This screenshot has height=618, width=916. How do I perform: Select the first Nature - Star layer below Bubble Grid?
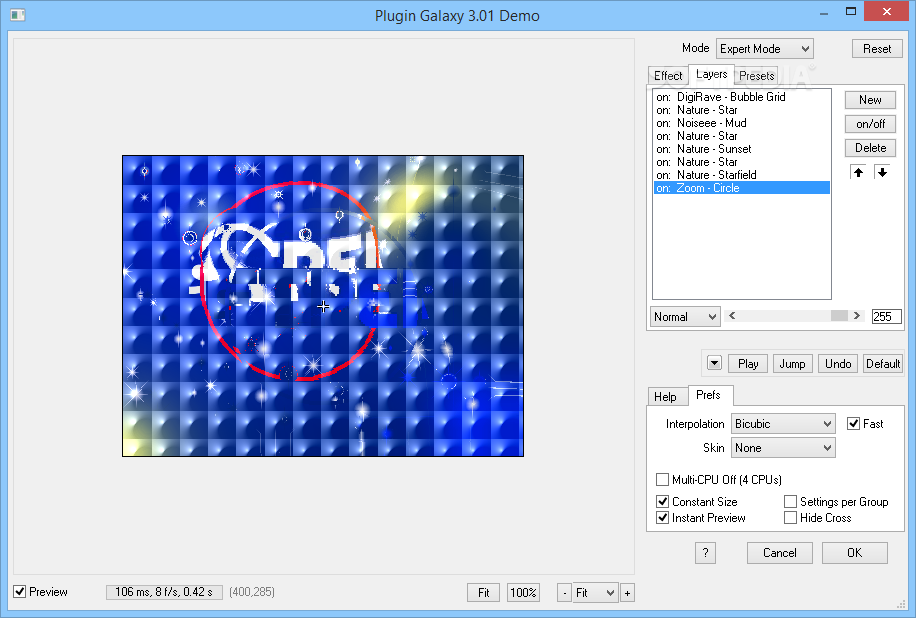741,110
